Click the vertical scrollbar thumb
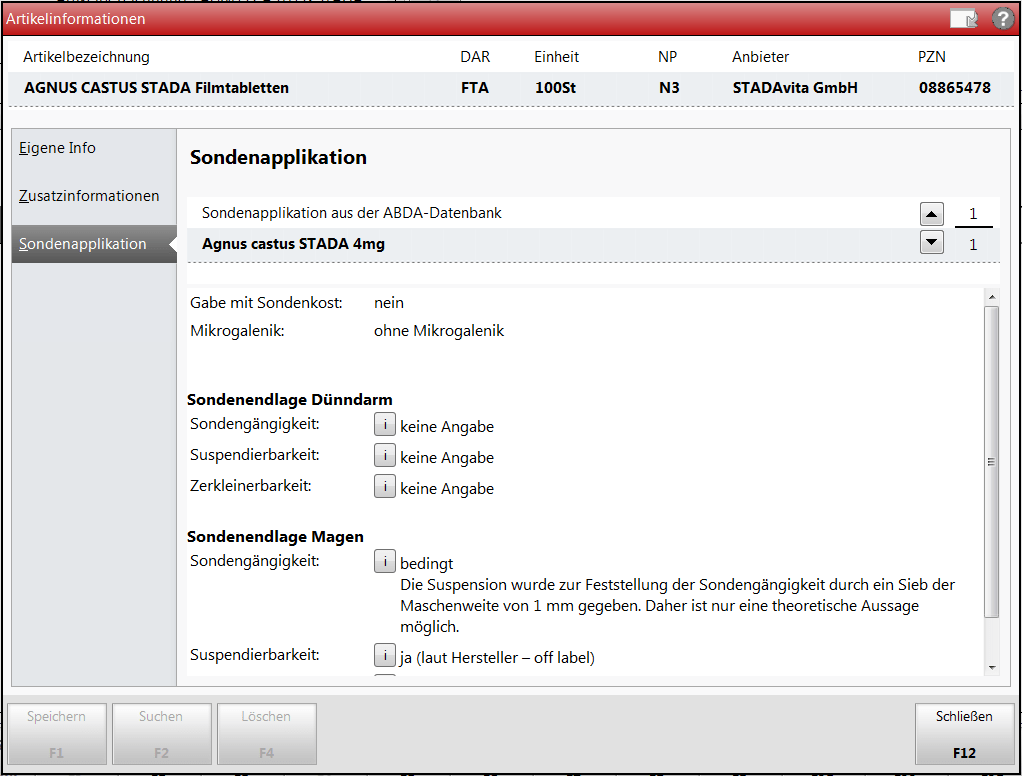Screen dimensions: 1022x776 coord(991,462)
